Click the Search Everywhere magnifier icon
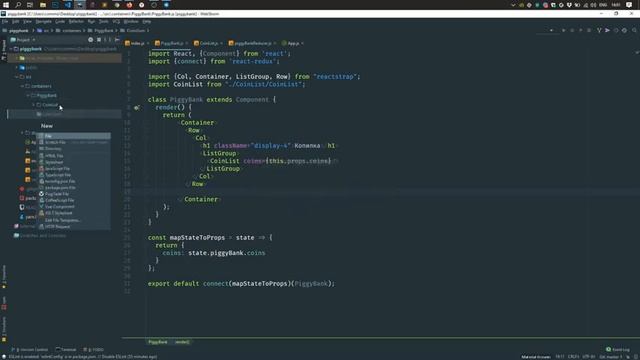The height and width of the screenshot is (360, 640). 634,30
